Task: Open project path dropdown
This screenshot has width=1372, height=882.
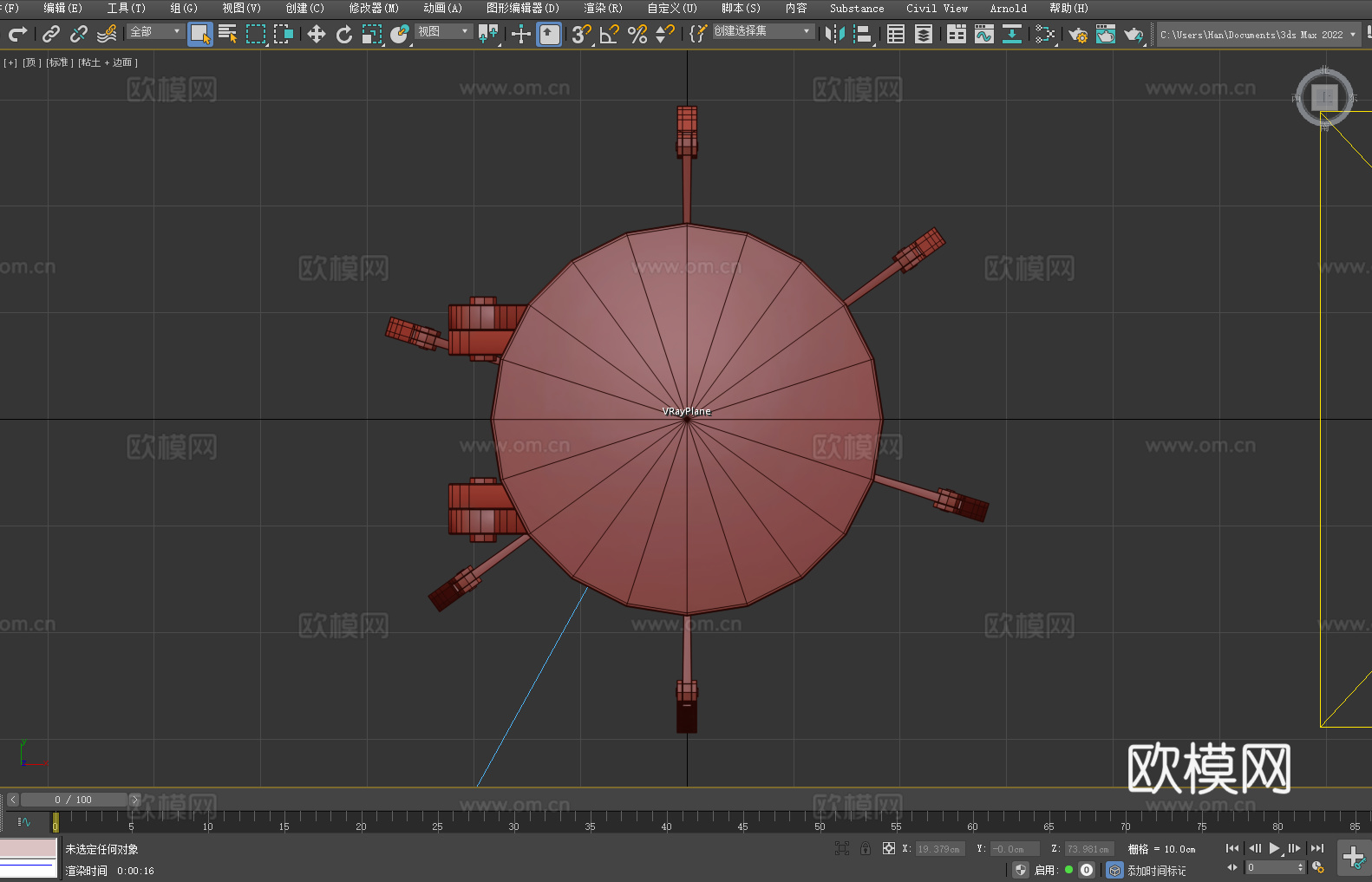Action: pos(1258,35)
